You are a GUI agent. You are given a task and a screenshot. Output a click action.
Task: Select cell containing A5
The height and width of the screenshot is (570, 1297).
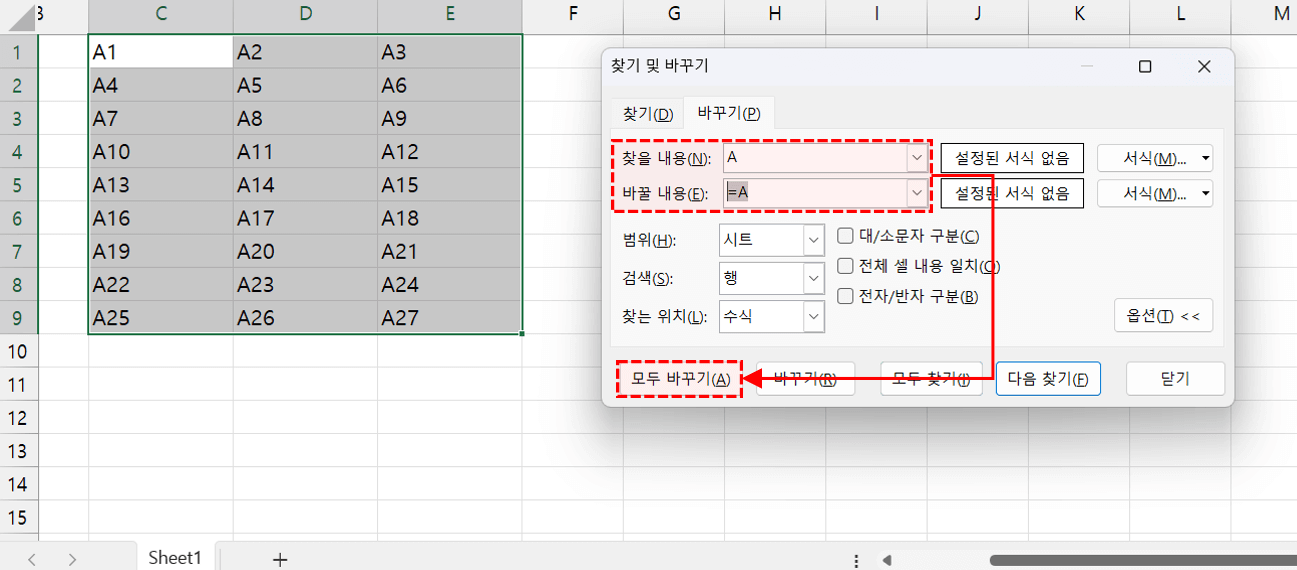point(305,85)
